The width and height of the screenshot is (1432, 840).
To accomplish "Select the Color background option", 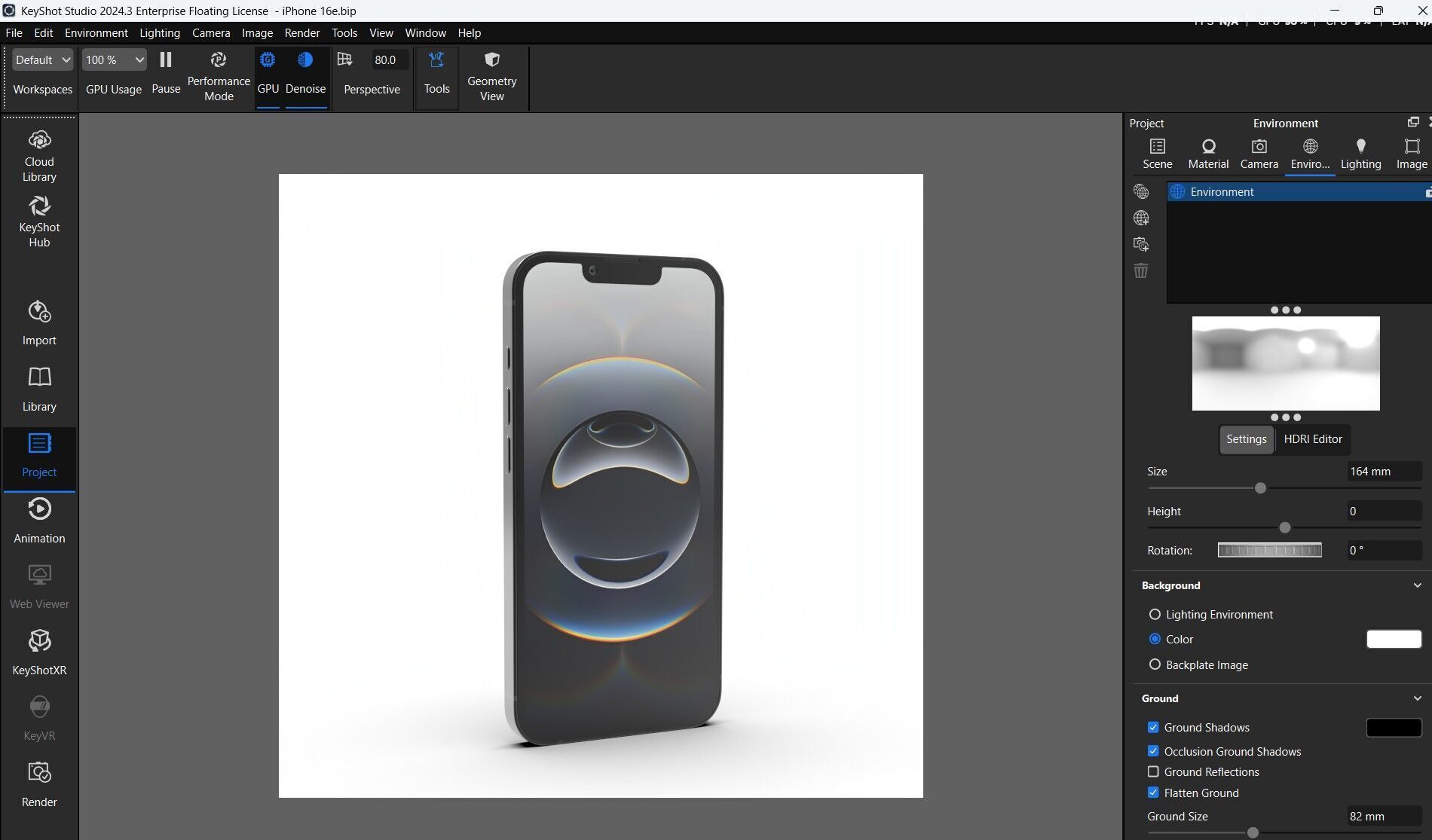I will [1154, 639].
